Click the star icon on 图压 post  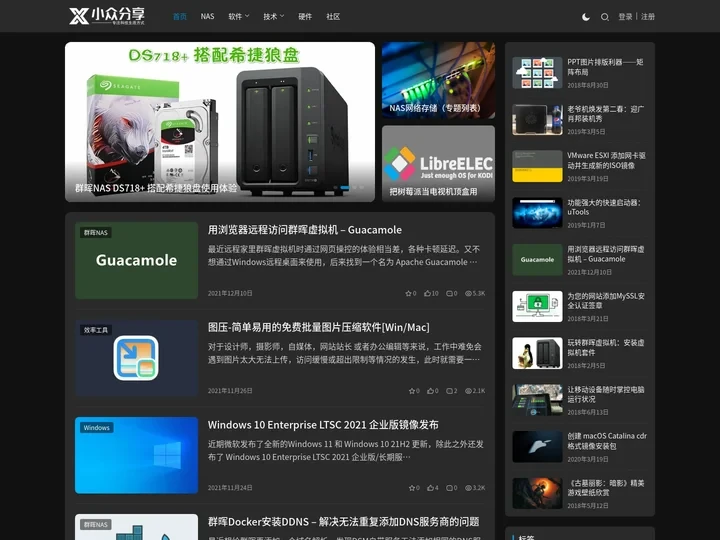click(412, 391)
